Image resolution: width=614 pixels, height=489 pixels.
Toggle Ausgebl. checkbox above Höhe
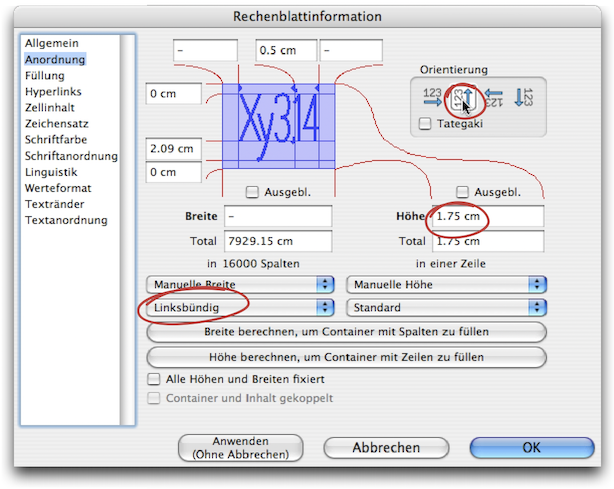(x=463, y=192)
